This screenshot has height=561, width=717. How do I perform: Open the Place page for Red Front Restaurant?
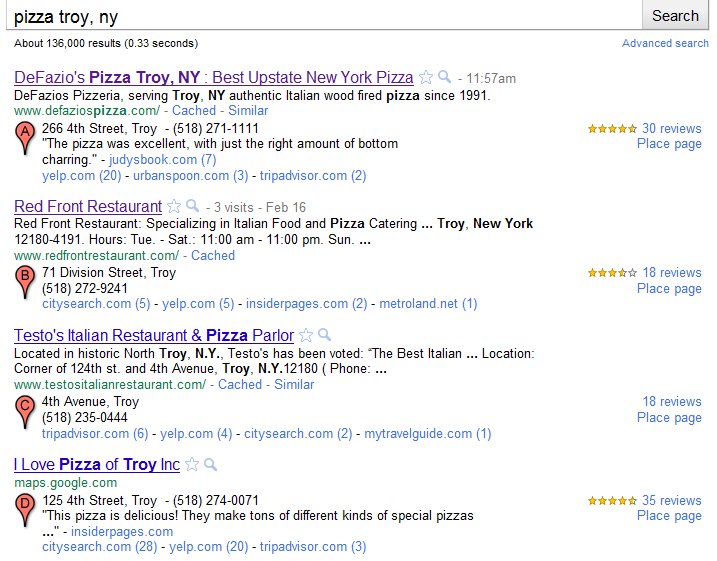(x=669, y=289)
